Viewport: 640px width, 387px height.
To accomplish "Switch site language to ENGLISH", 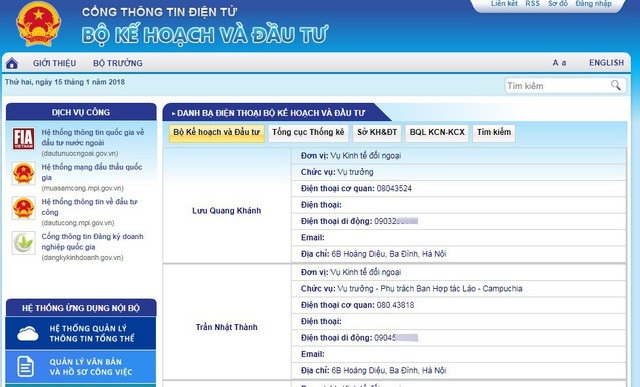I will tap(606, 63).
